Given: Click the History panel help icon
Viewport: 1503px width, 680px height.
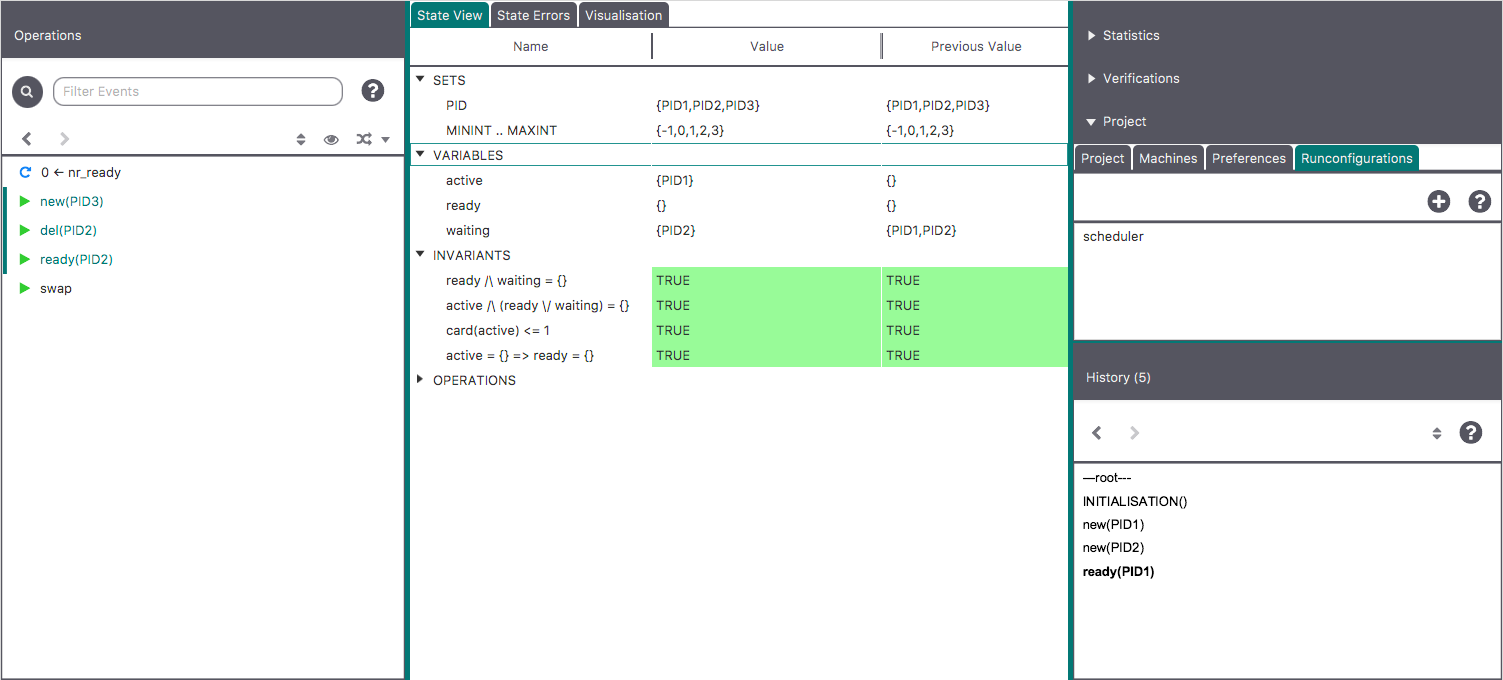Looking at the screenshot, I should (1470, 432).
